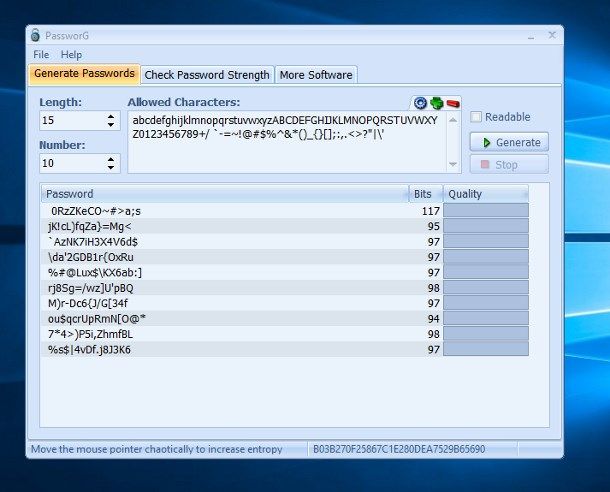Sort by the Quality column header
The width and height of the screenshot is (610, 492).
coord(486,194)
